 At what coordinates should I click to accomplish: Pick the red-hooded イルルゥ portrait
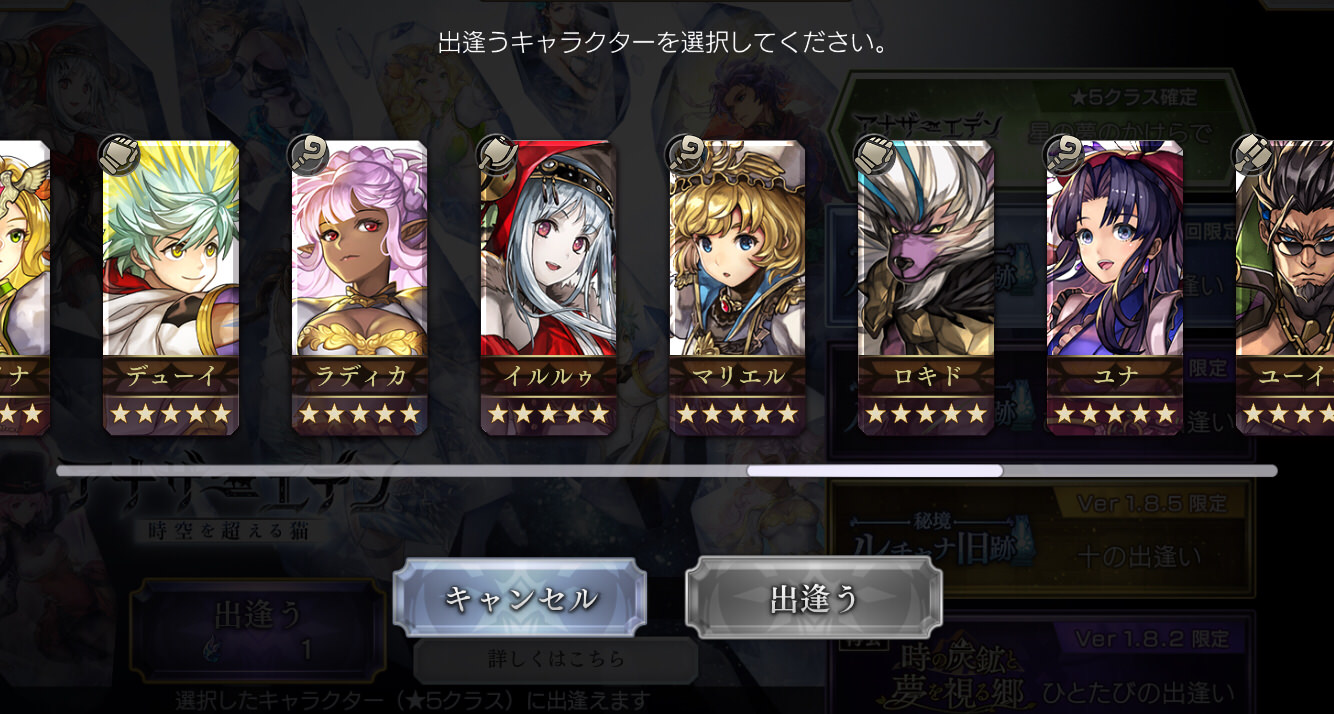tap(548, 288)
